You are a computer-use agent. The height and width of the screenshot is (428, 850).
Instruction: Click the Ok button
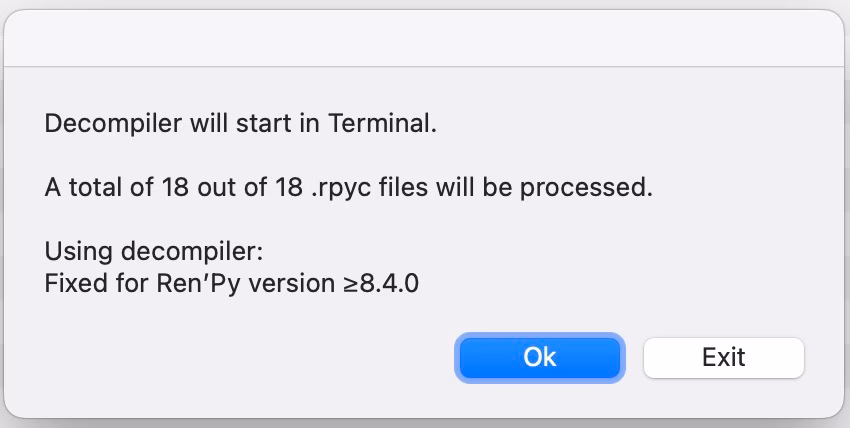click(x=540, y=357)
